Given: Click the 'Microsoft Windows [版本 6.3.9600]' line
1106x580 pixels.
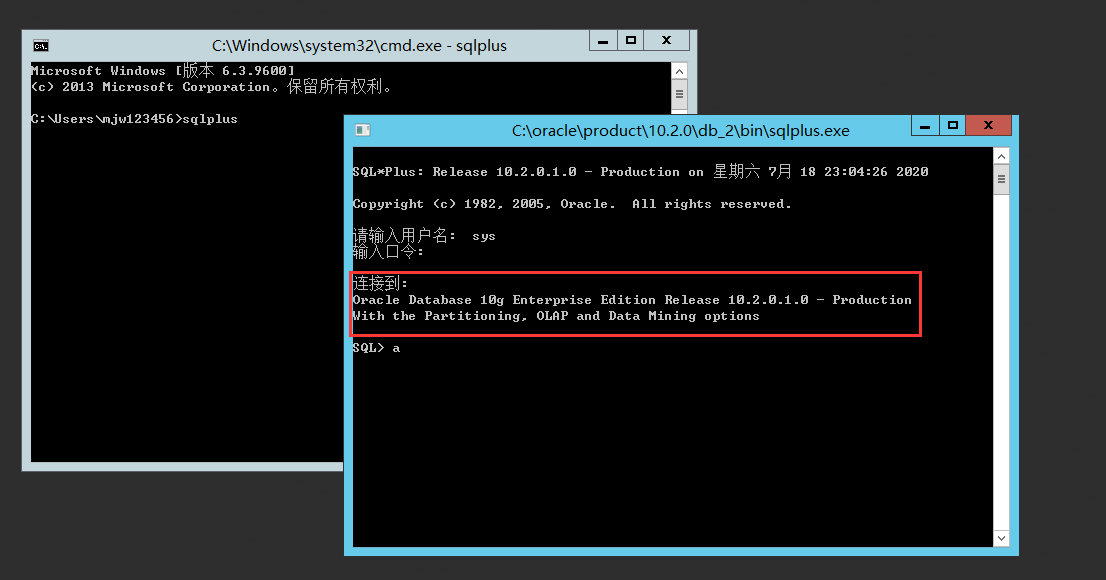Looking at the screenshot, I should [x=163, y=71].
